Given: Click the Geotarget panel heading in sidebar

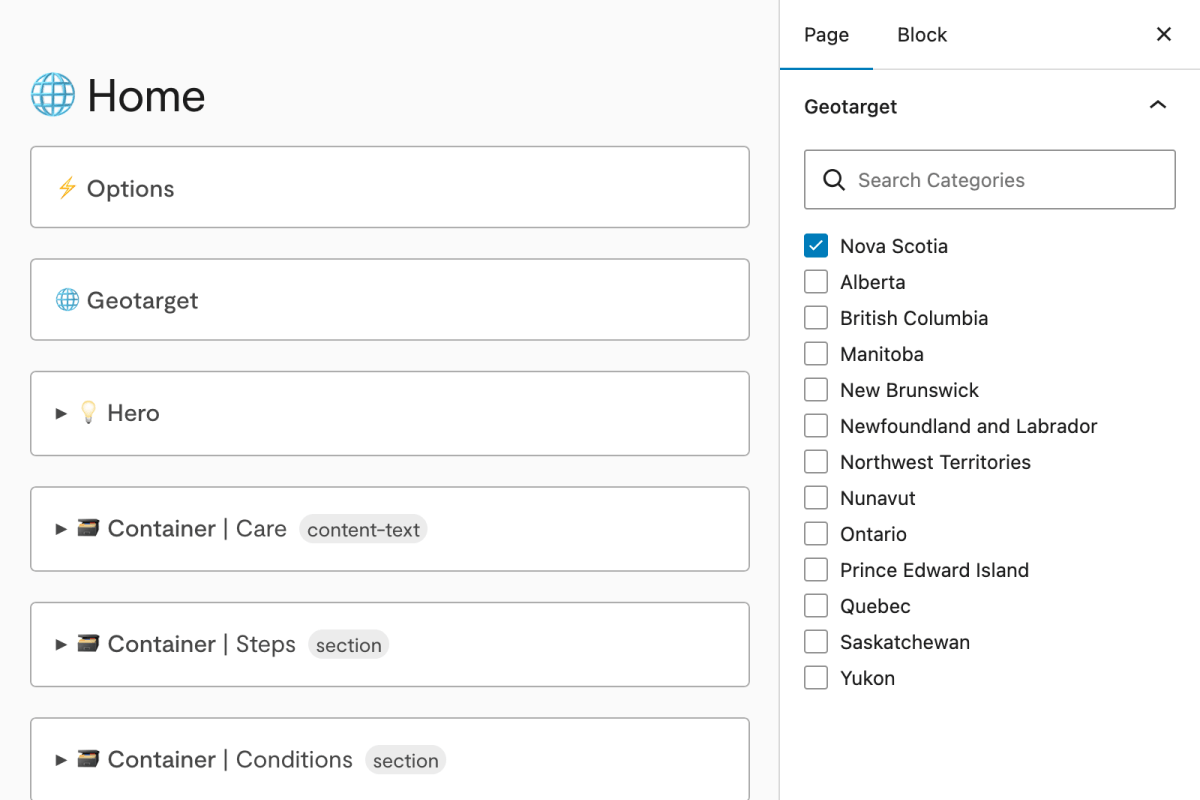Looking at the screenshot, I should point(850,107).
